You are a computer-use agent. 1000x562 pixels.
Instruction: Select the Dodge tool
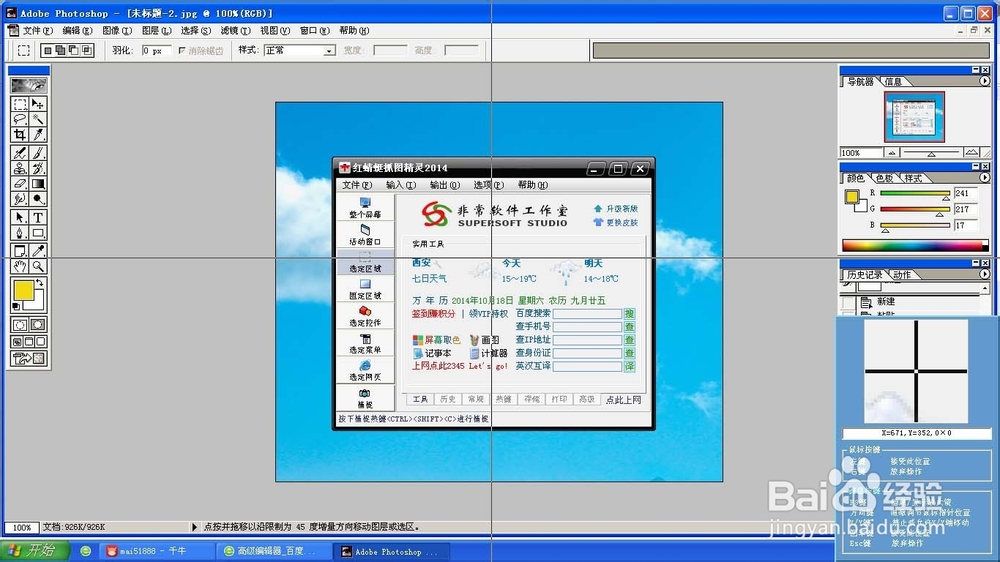coord(38,199)
